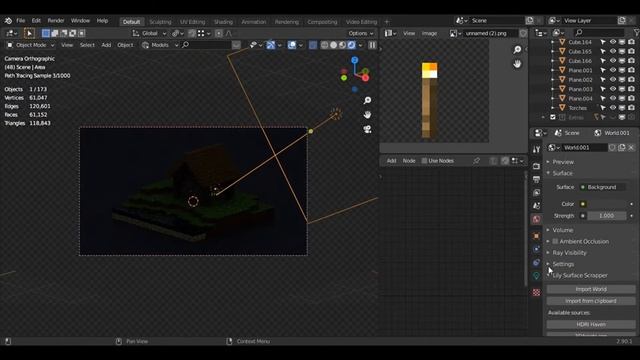Image resolution: width=640 pixels, height=360 pixels.
Task: Open the Scene properties tab
Action: [x=536, y=206]
